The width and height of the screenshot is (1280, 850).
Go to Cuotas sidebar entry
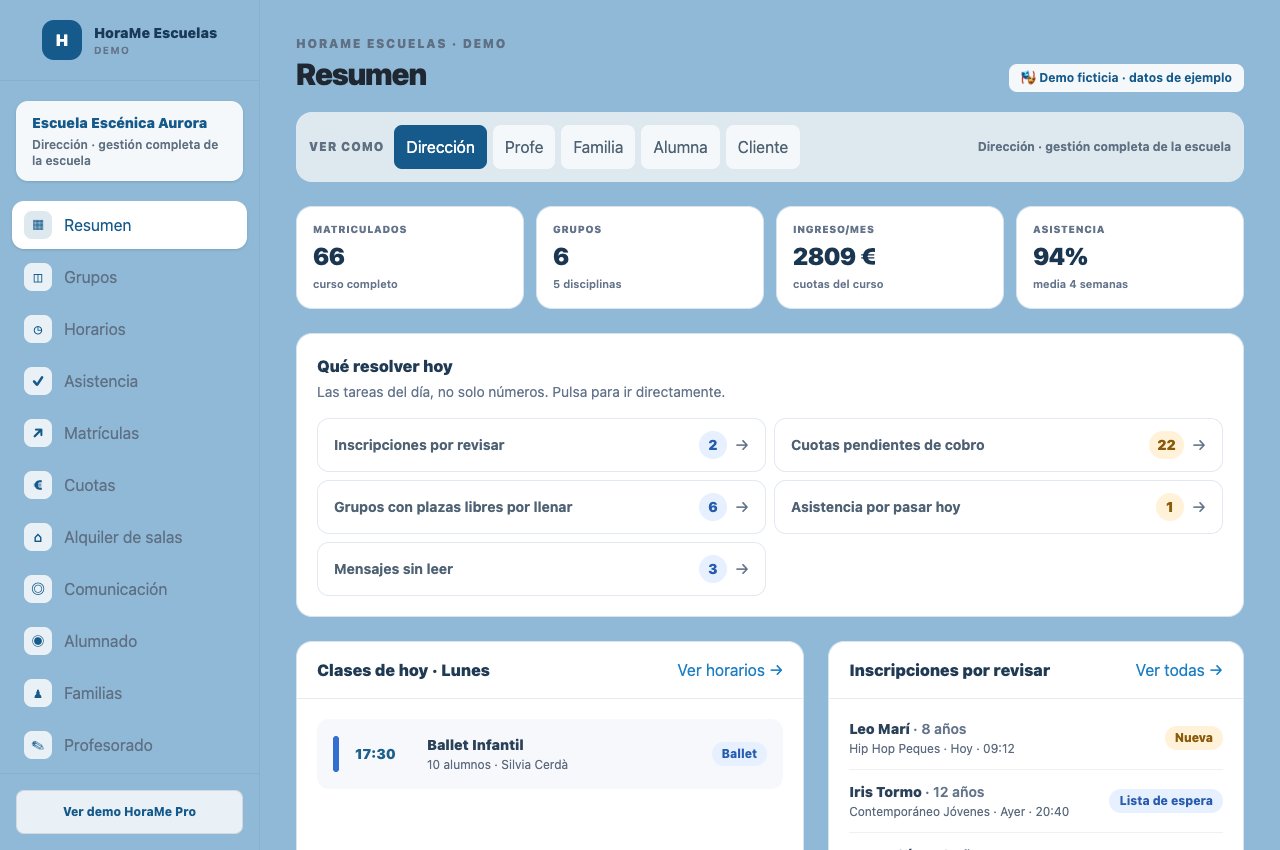coord(129,485)
